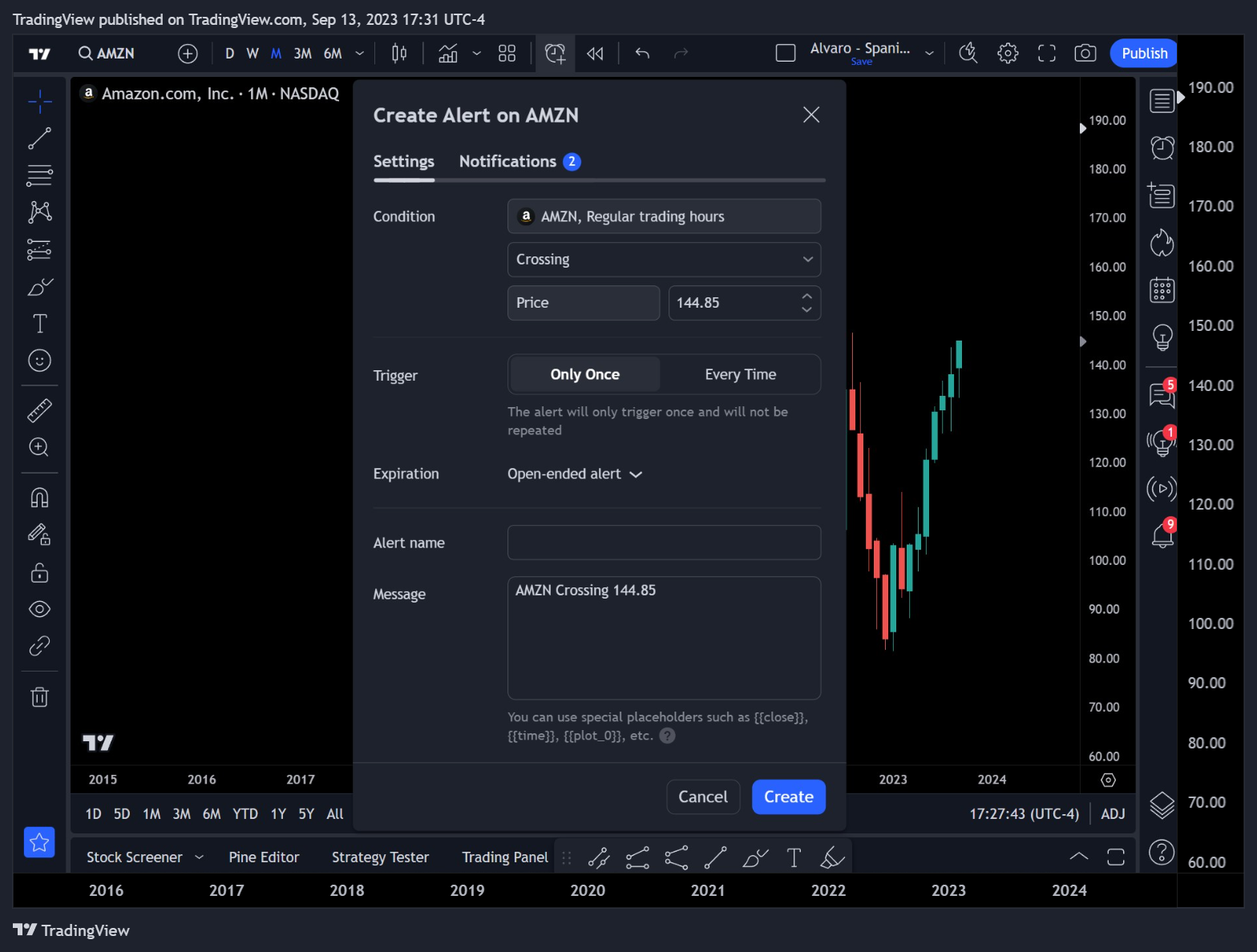
Task: Toggle hide all drawings eye icon
Action: (39, 609)
